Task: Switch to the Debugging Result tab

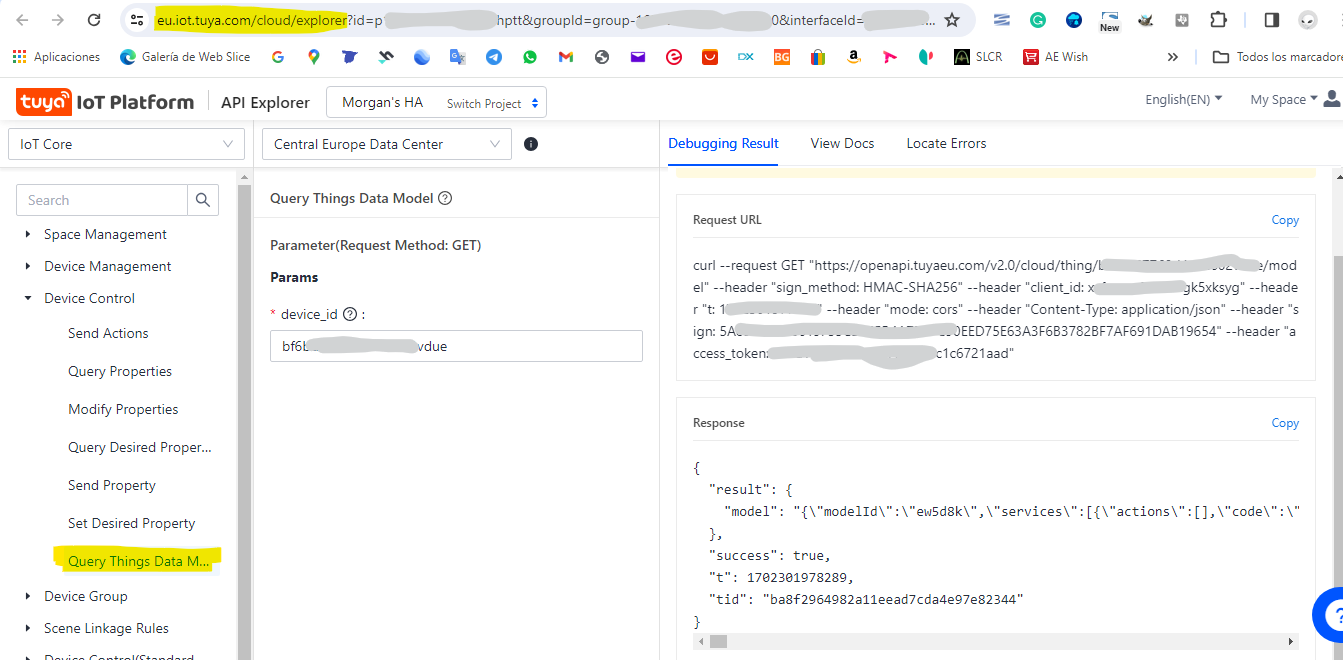Action: (x=723, y=143)
